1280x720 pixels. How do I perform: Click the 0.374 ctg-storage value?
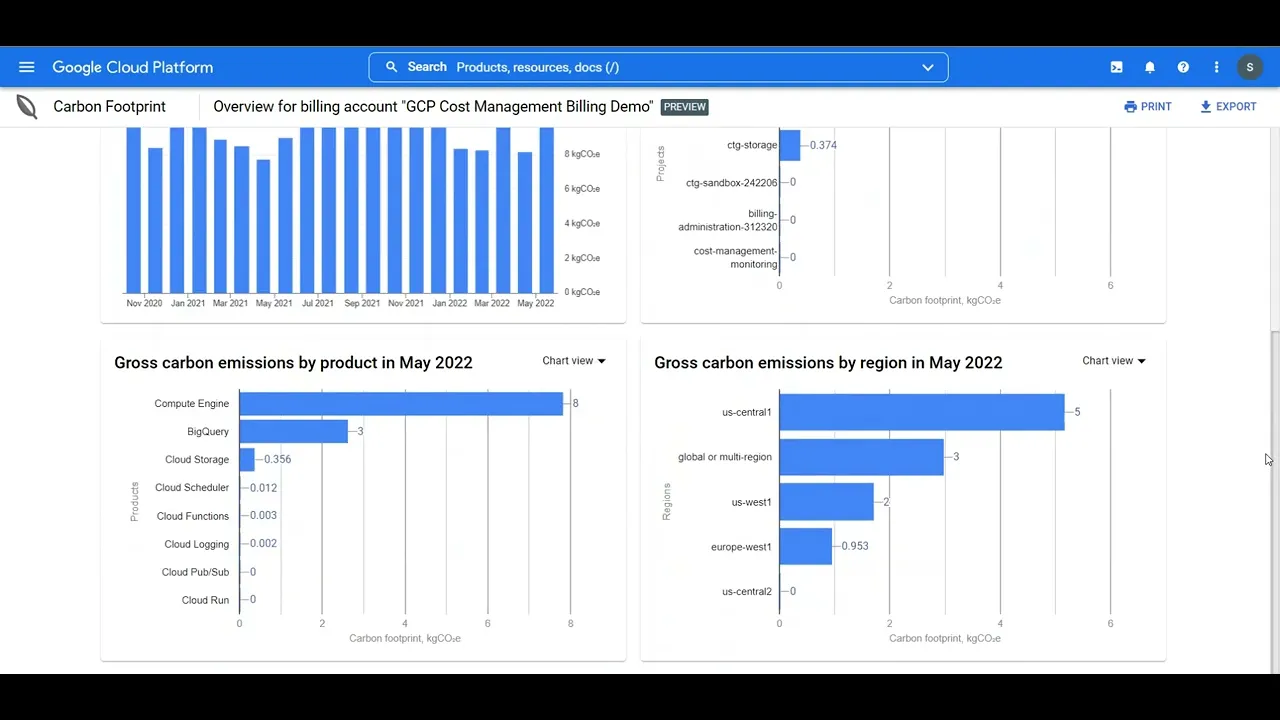coord(824,145)
